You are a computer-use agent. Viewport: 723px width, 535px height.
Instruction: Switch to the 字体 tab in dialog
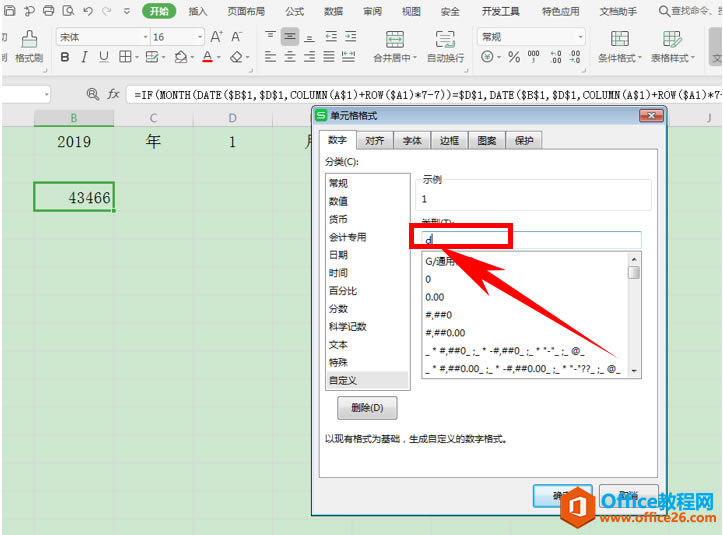click(x=412, y=141)
